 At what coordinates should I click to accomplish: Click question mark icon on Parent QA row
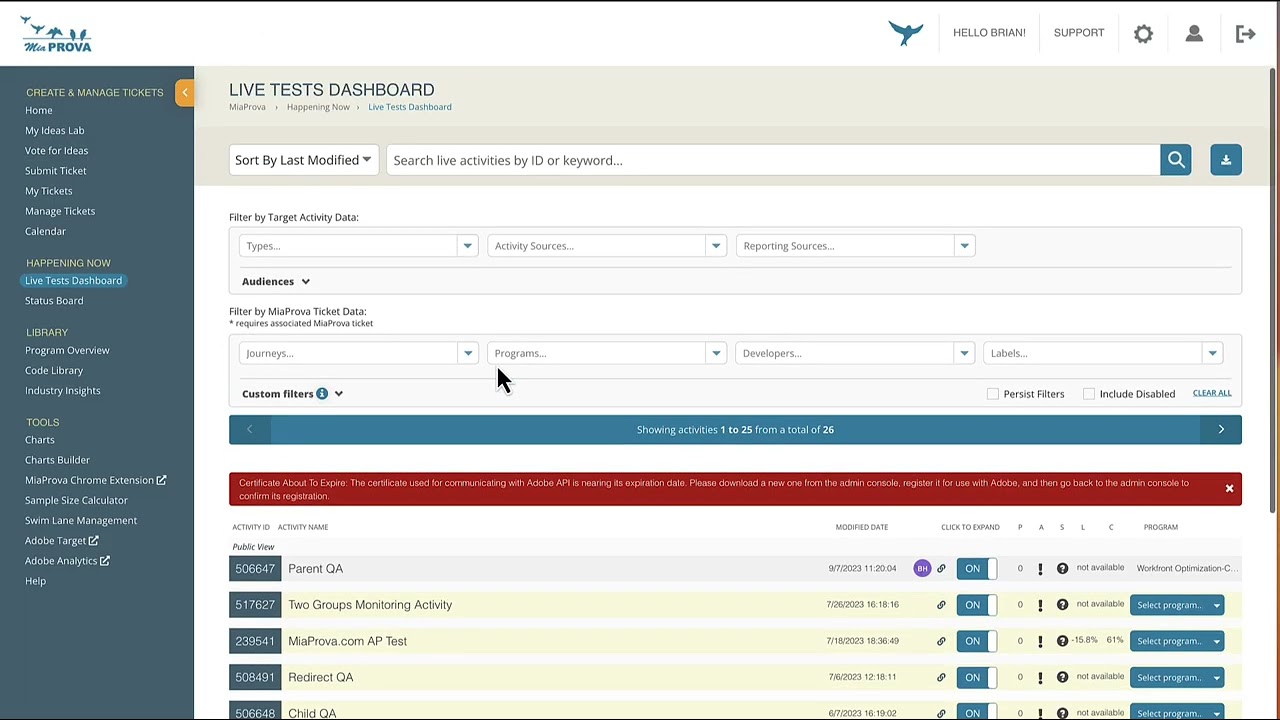(x=1062, y=568)
